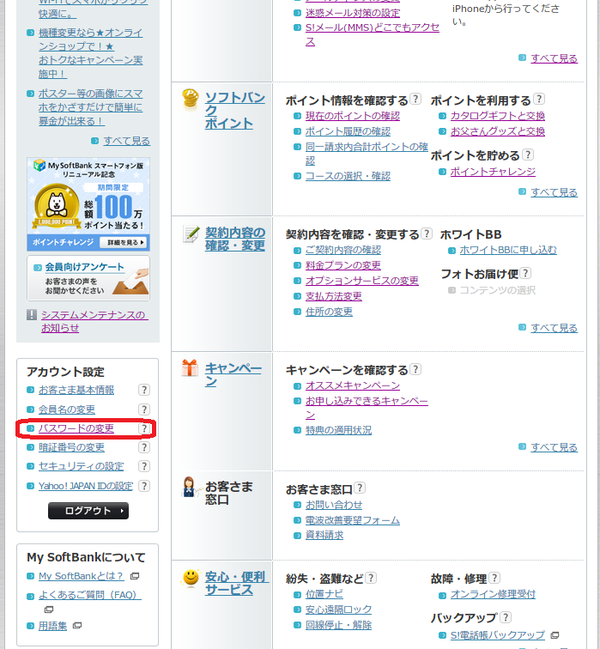Open 料金プランの変更 link
600x649 pixels.
click(x=343, y=265)
